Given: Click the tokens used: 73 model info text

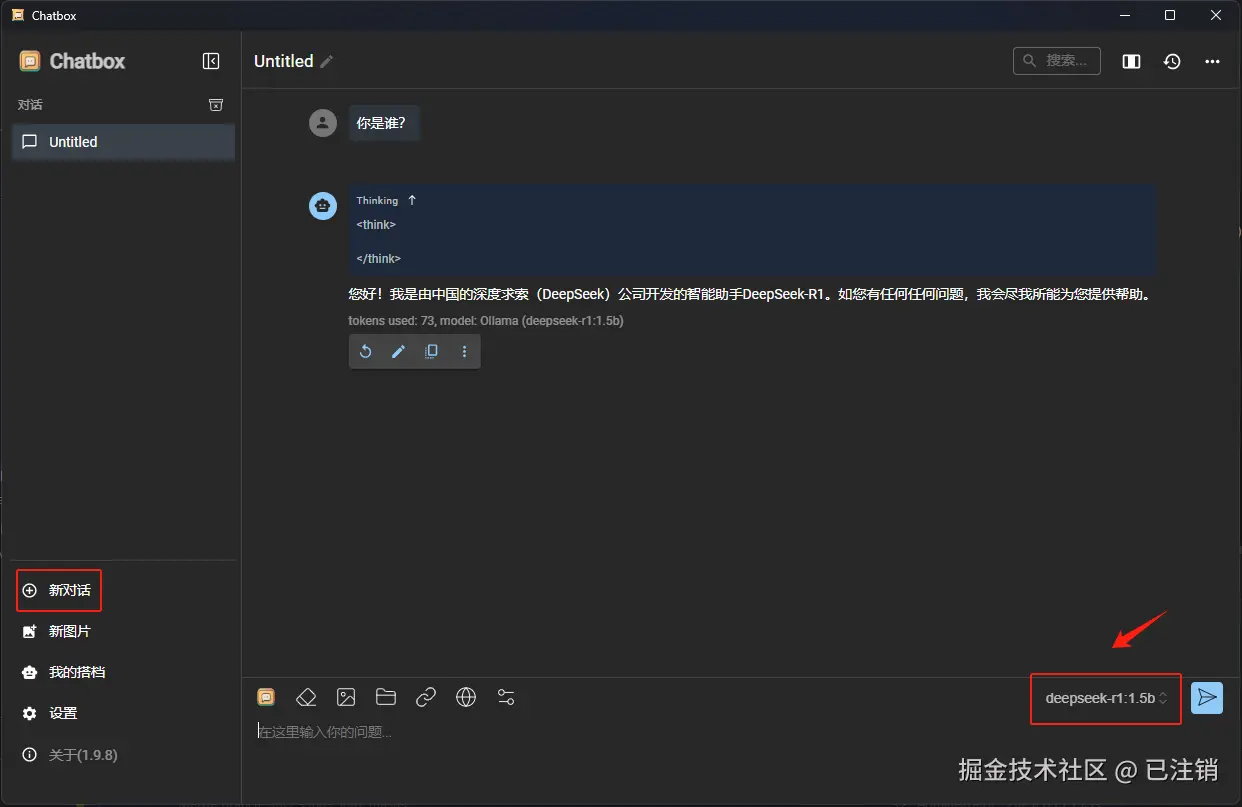Looking at the screenshot, I should tap(486, 321).
